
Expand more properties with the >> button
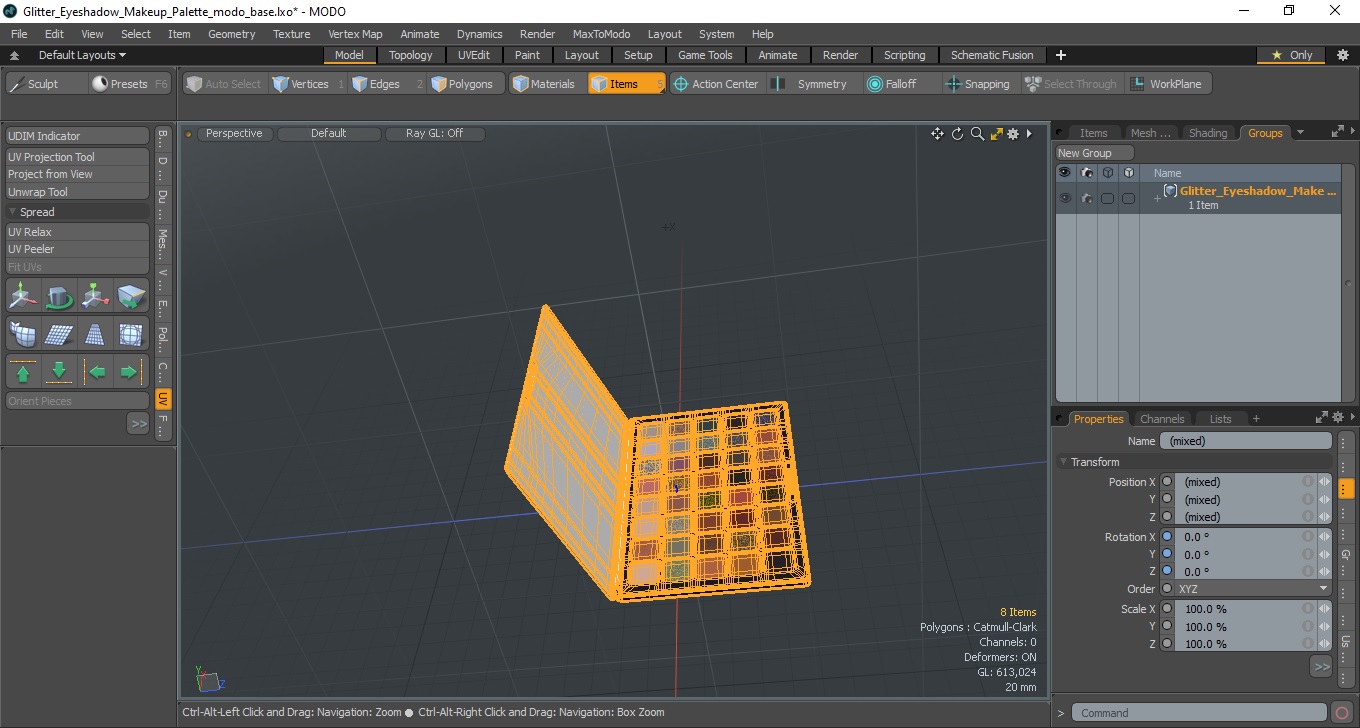click(1321, 666)
